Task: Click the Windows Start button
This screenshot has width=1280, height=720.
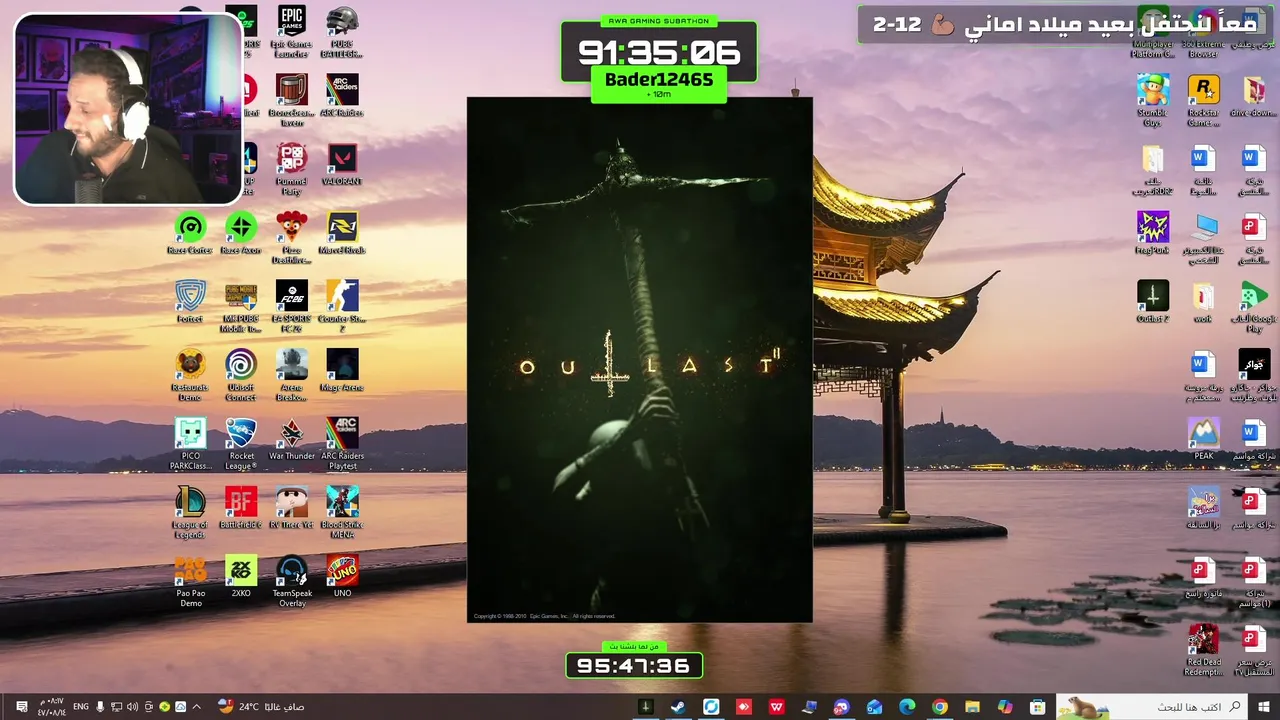Action: click(x=1264, y=707)
